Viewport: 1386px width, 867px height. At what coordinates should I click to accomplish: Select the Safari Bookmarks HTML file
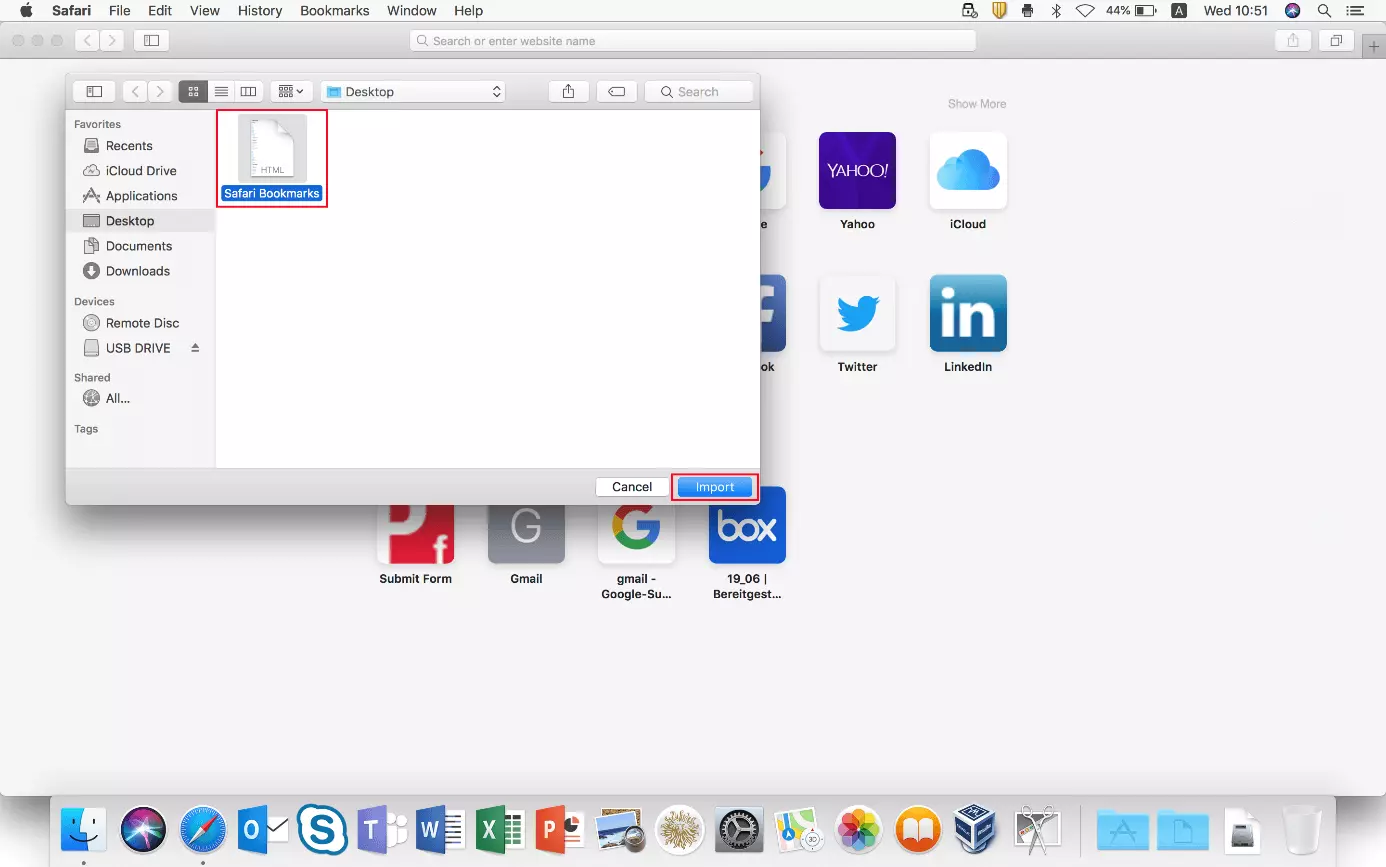pos(272,158)
